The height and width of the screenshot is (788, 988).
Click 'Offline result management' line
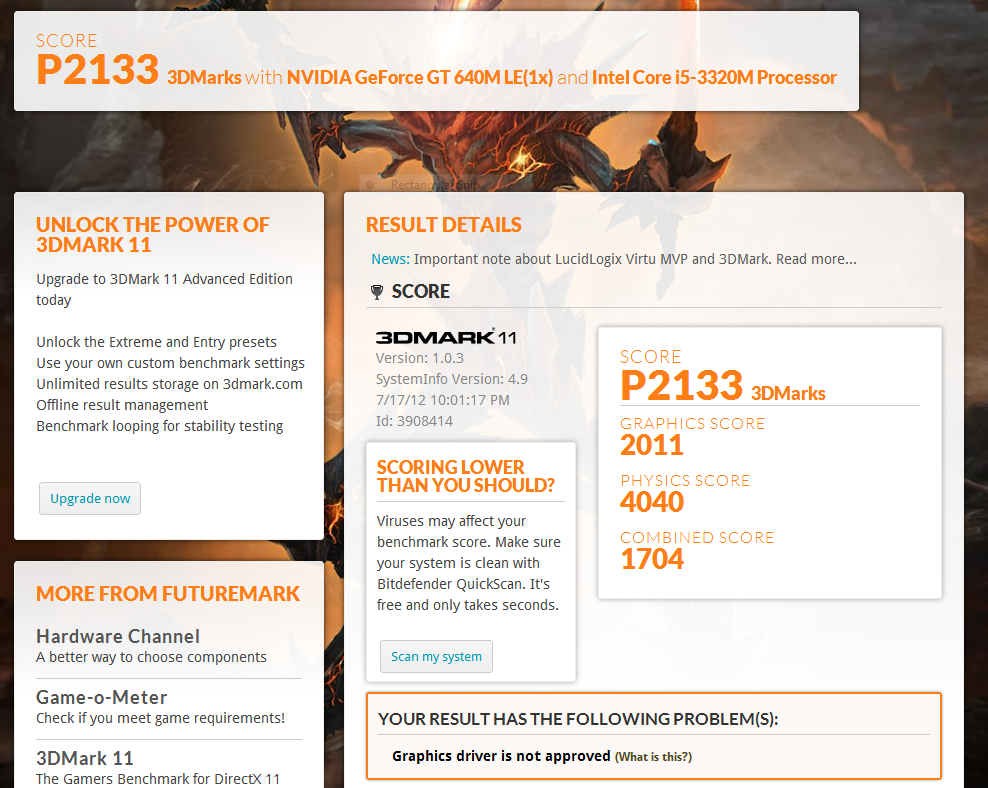click(x=122, y=405)
